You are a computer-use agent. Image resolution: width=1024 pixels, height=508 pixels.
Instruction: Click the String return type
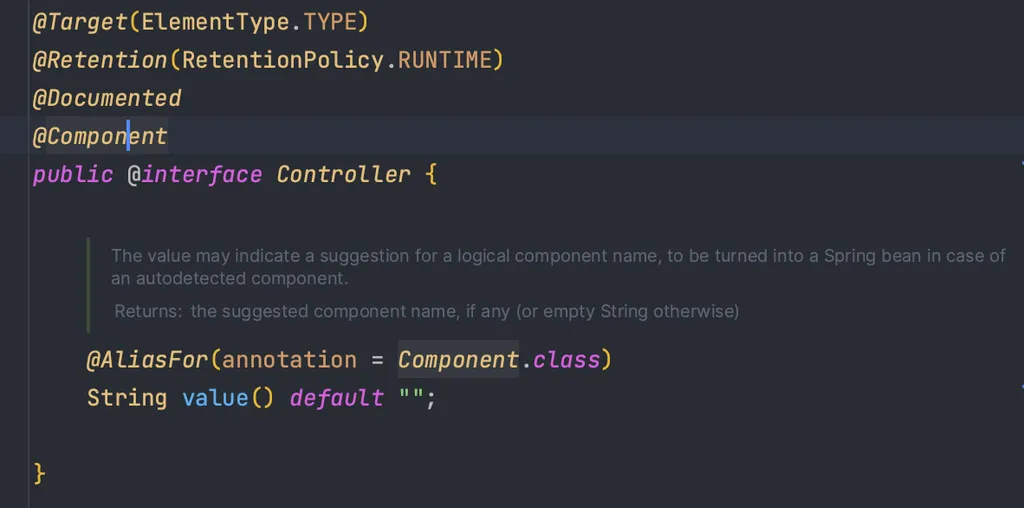(127, 398)
